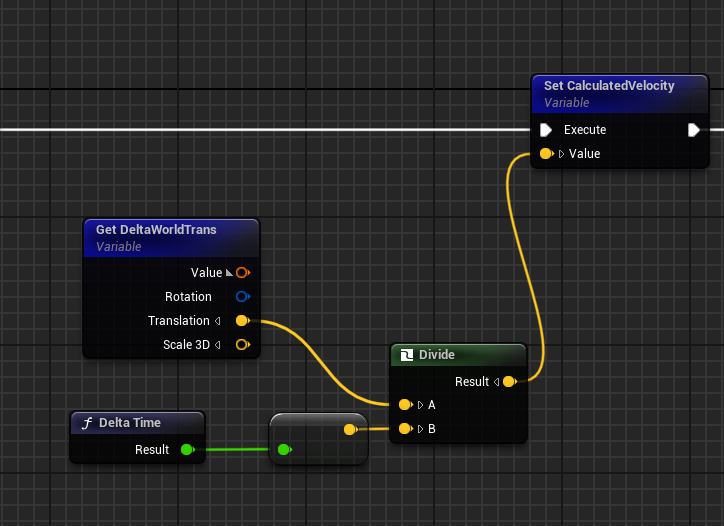The image size is (724, 526).
Task: Select the Get DeltaWorldTrans node title
Action: [x=156, y=230]
